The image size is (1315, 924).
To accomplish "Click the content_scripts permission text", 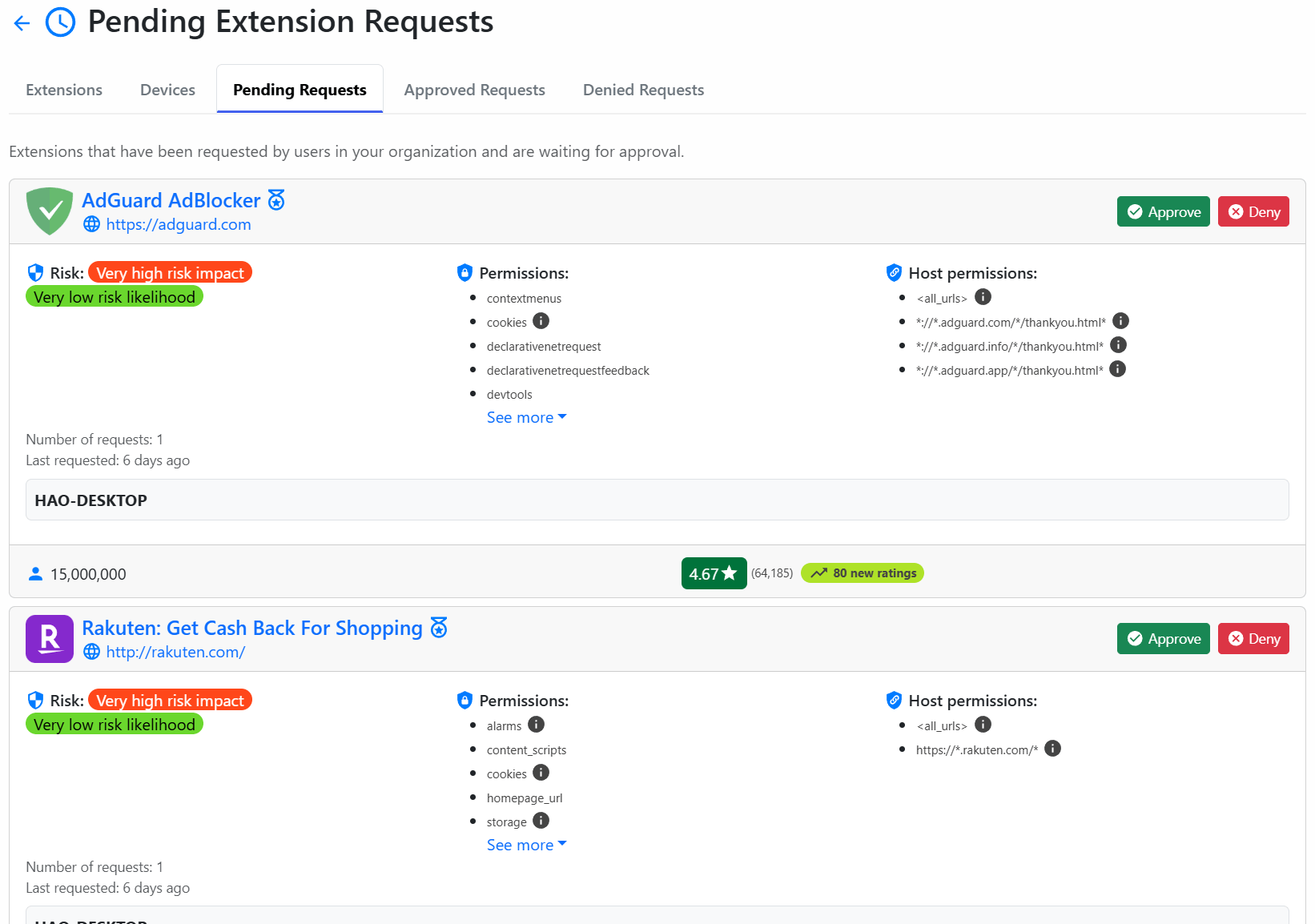I will [x=526, y=750].
